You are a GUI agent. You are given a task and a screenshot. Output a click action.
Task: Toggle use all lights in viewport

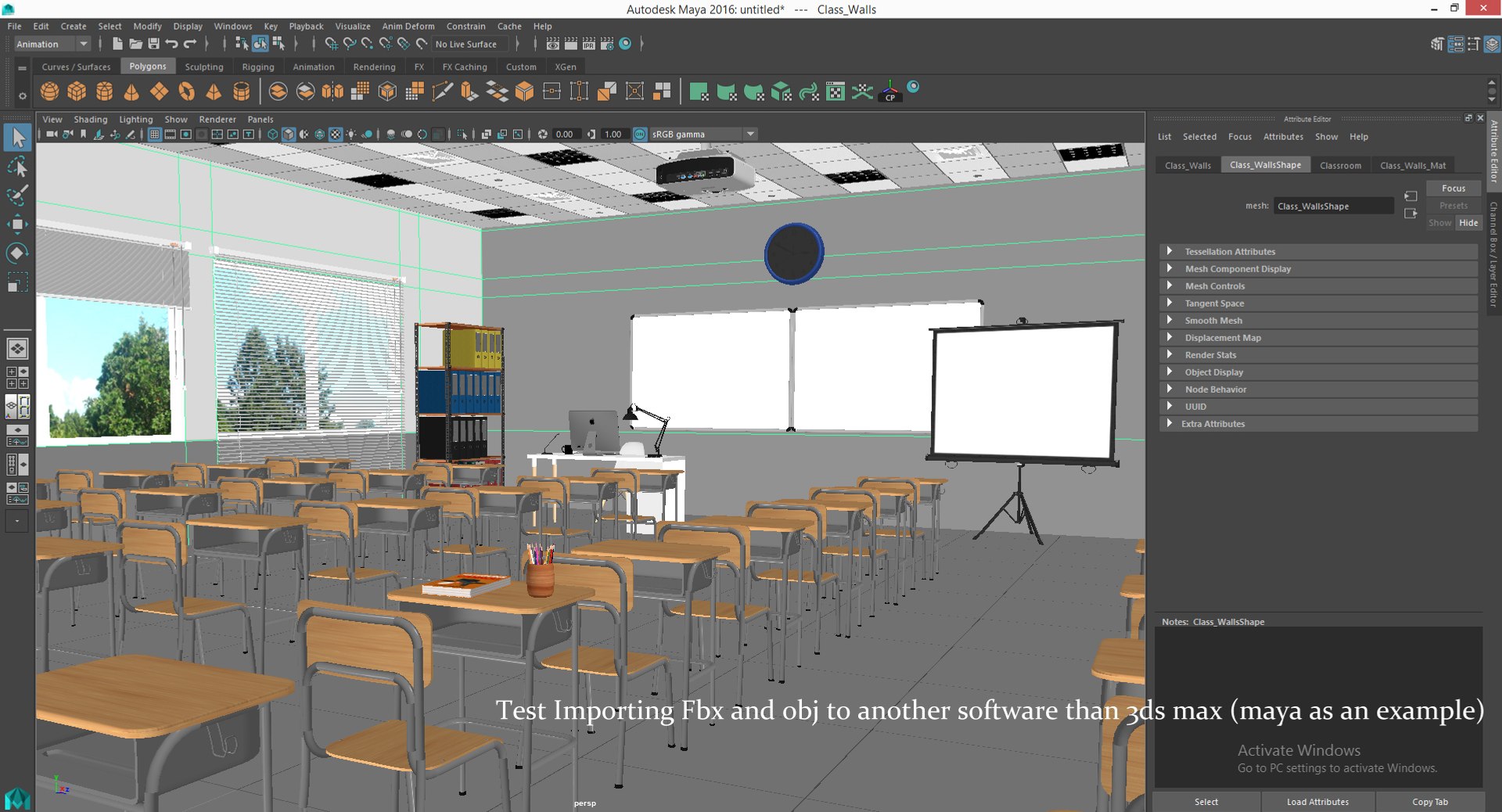350,135
